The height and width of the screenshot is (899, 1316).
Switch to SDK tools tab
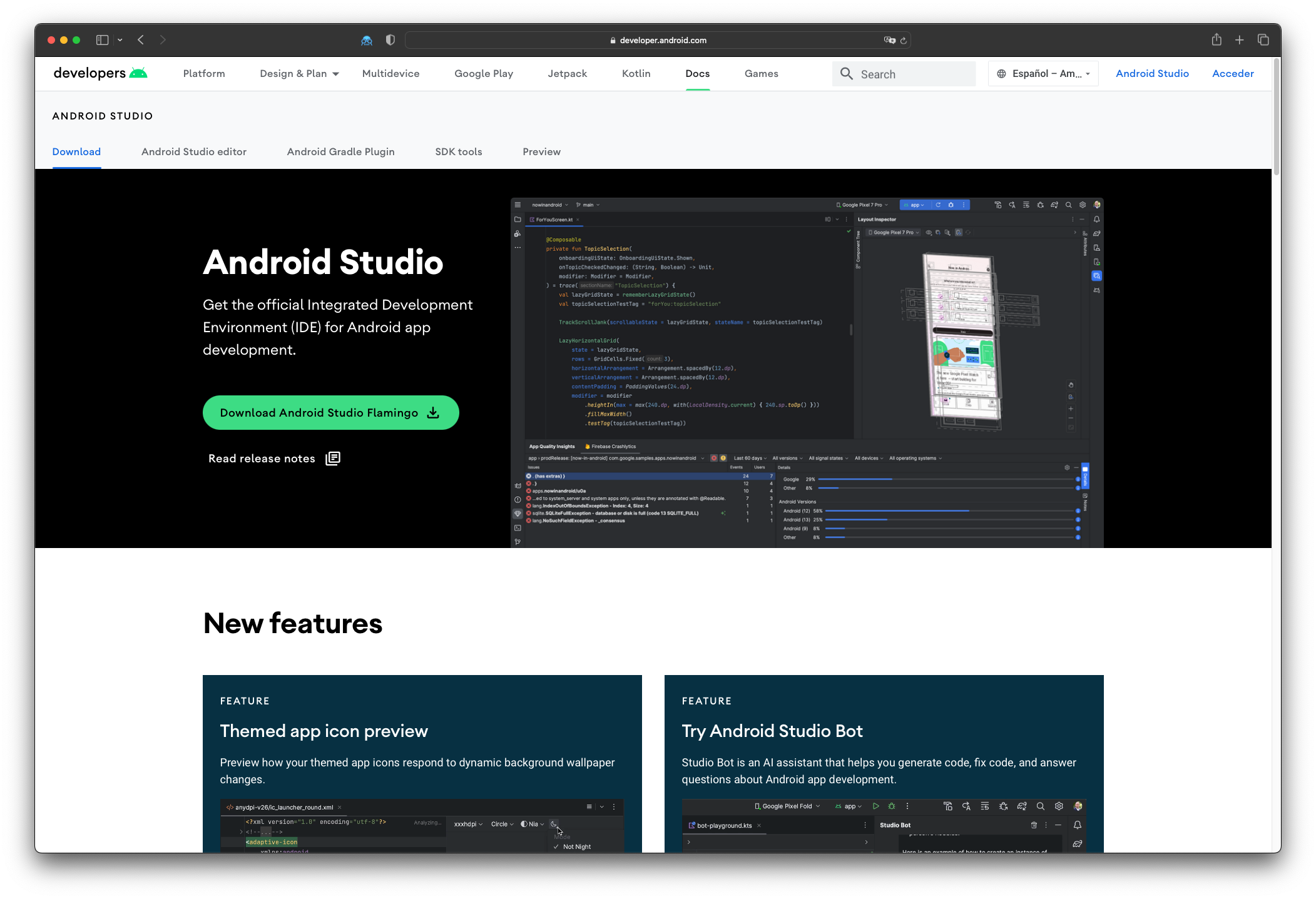(x=459, y=151)
